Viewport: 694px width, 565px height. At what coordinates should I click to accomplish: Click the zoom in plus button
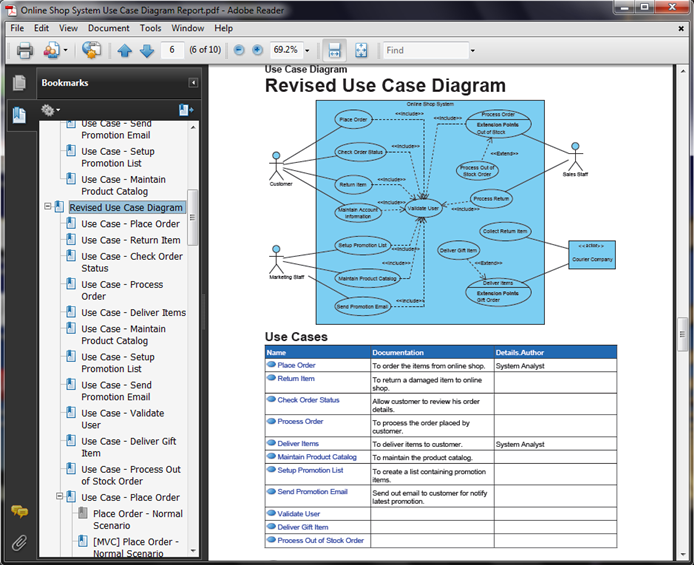(257, 50)
